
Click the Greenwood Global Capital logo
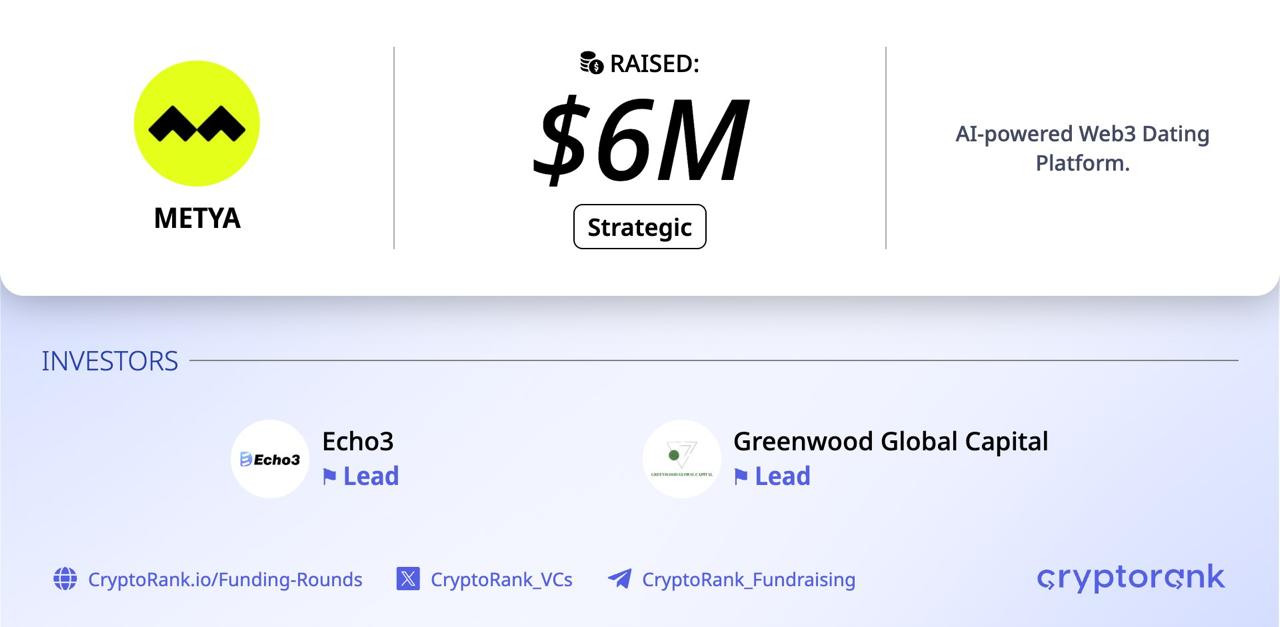click(x=681, y=459)
